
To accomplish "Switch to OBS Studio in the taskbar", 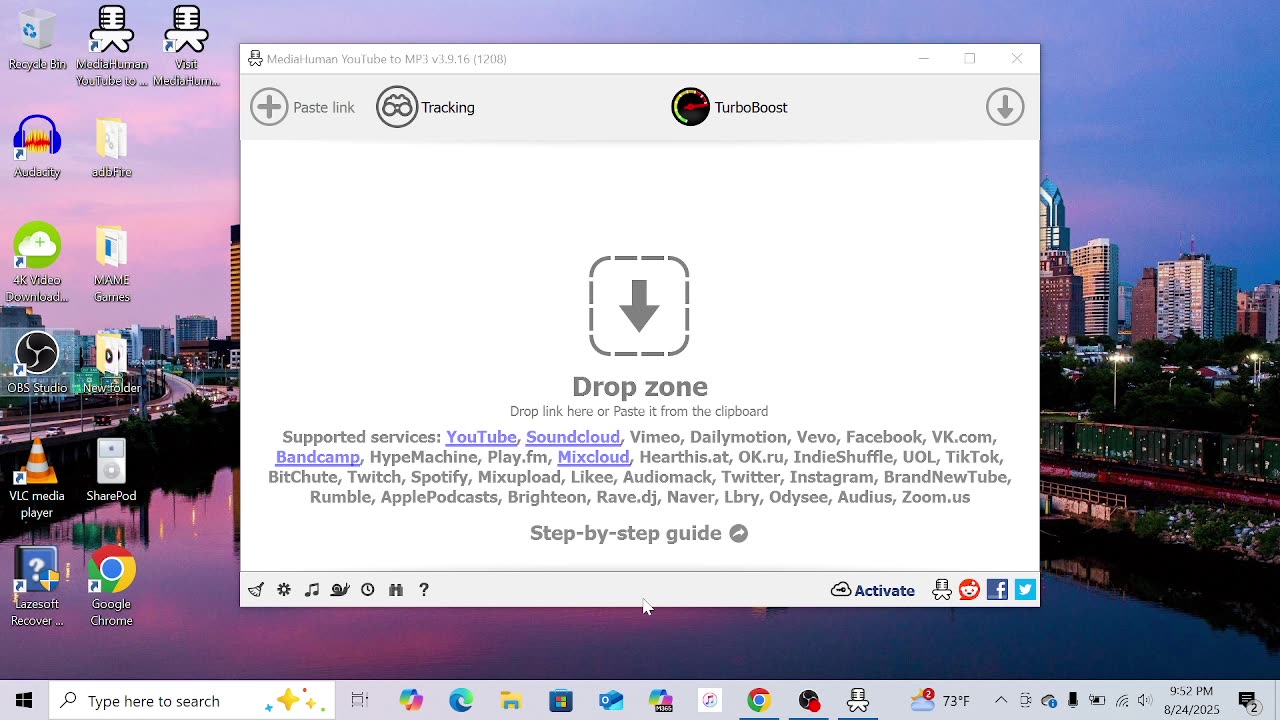I will 809,701.
